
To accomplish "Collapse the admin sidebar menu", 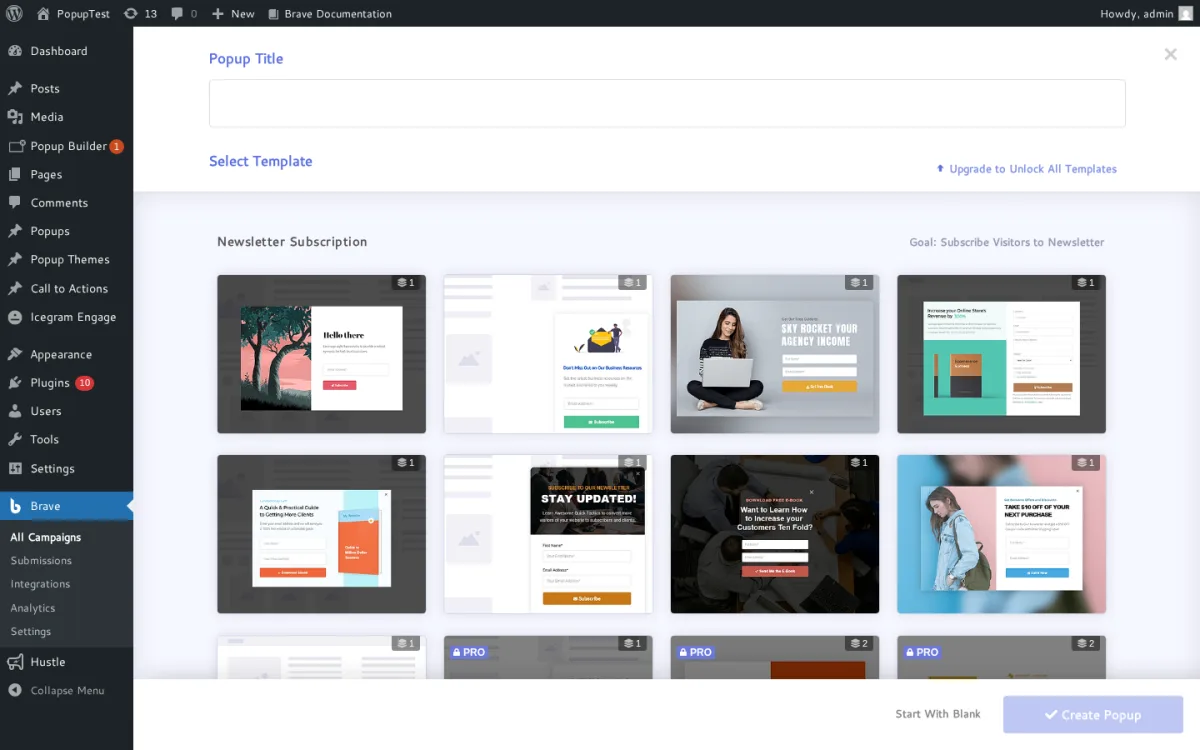I will pos(66,690).
